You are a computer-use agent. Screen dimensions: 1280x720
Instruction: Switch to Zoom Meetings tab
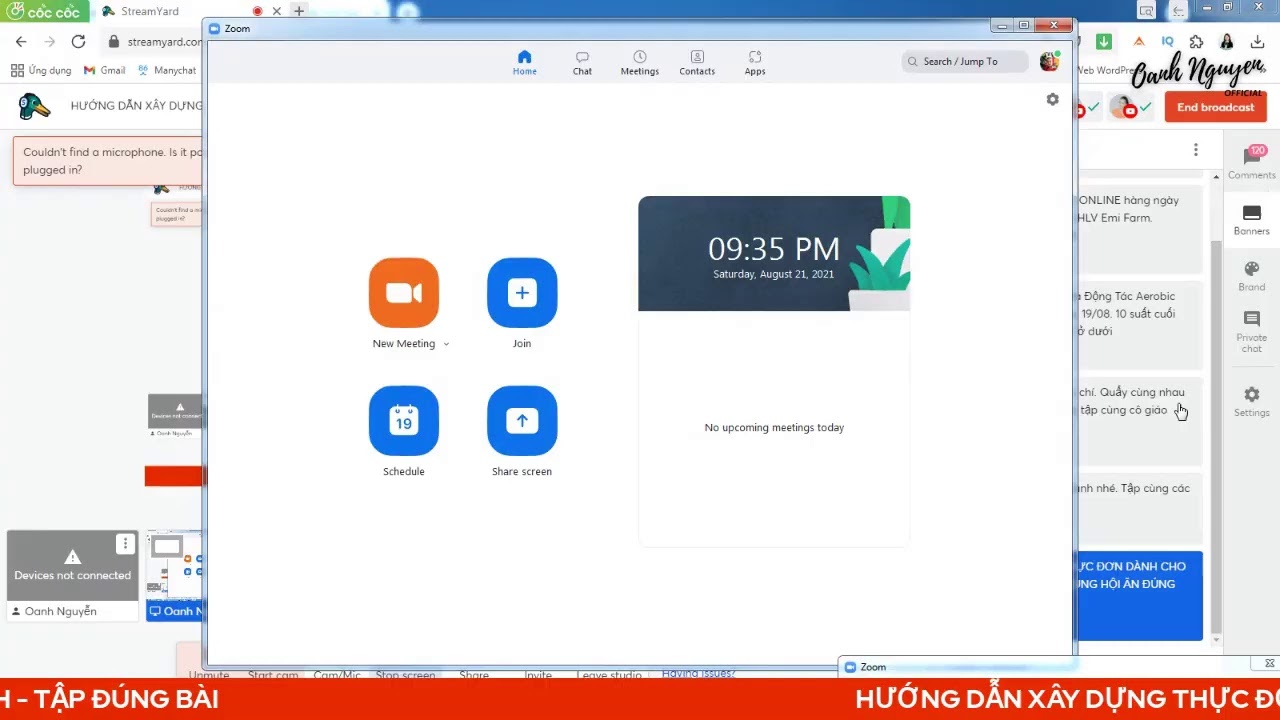pyautogui.click(x=639, y=63)
